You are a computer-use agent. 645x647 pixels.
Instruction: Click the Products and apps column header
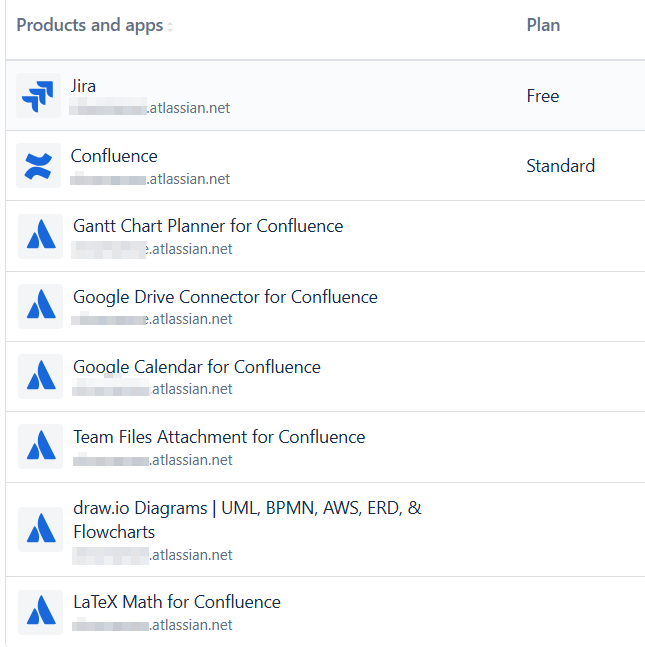(90, 25)
